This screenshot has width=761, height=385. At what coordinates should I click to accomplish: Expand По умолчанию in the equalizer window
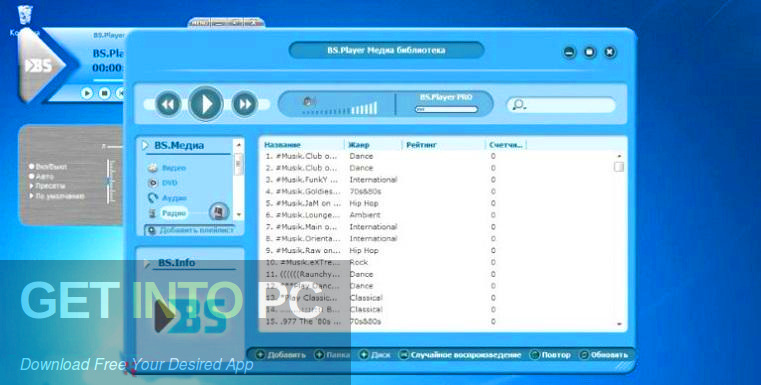pos(57,196)
